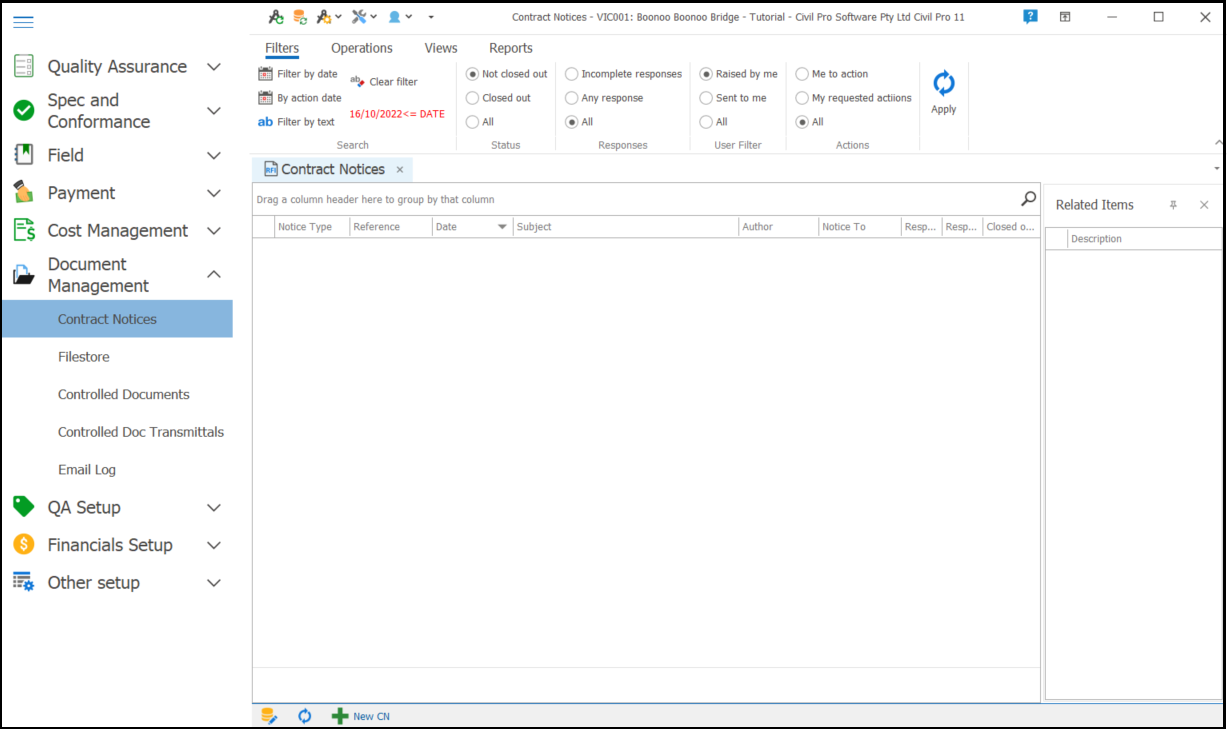Click the compass refresh icon in title bar
Viewport: 1227px width, 729px height.
(276, 17)
